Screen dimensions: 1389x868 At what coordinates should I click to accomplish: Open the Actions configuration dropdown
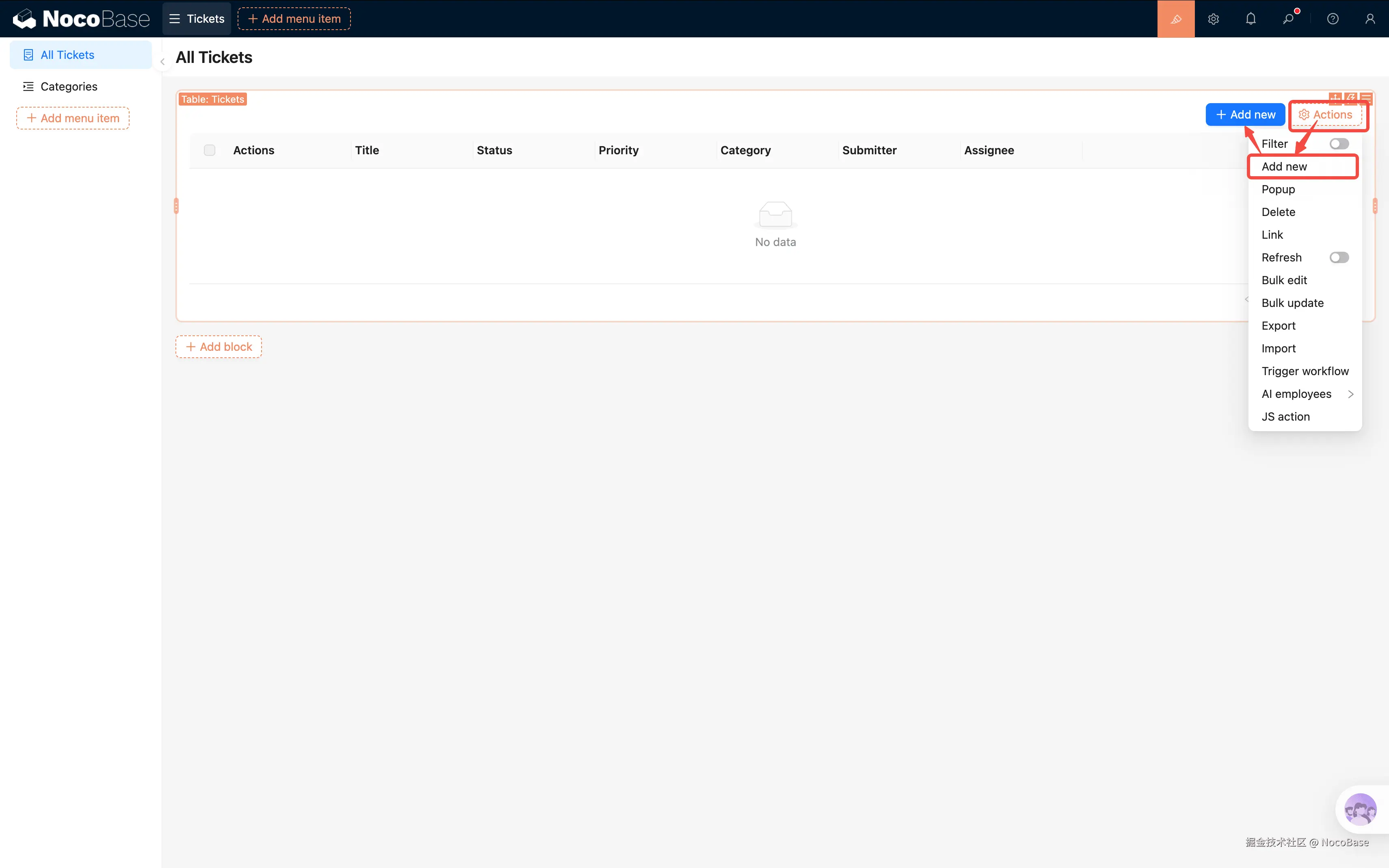tap(1326, 115)
